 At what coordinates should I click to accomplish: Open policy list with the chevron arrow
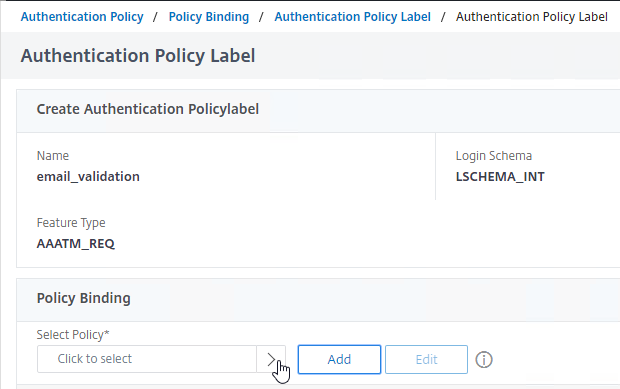click(271, 359)
